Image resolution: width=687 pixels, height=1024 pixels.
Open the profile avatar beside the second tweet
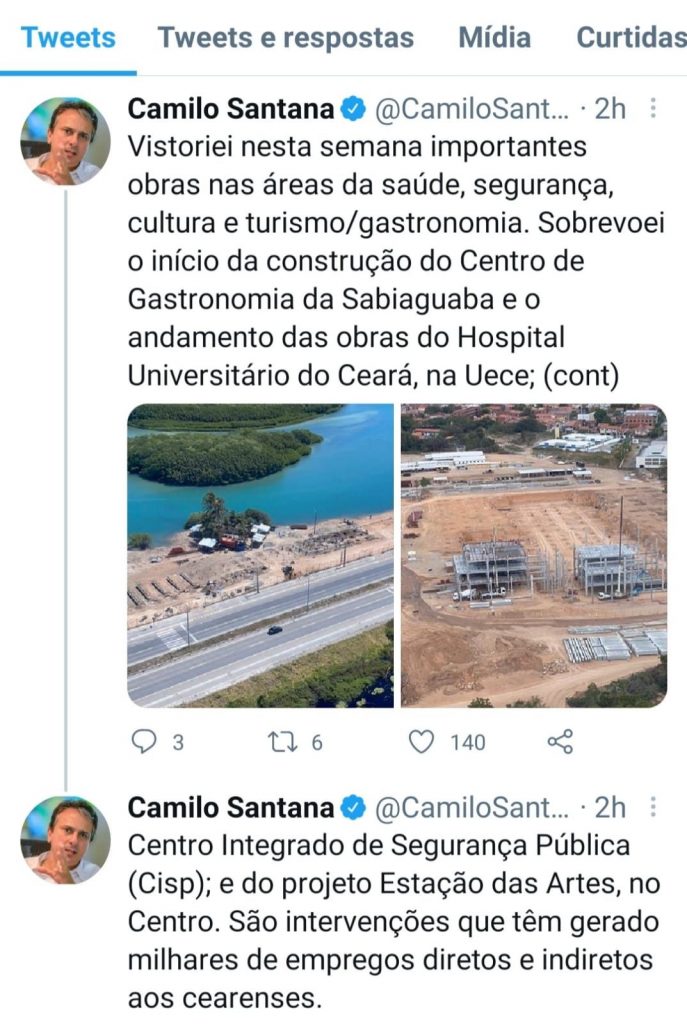(x=65, y=839)
